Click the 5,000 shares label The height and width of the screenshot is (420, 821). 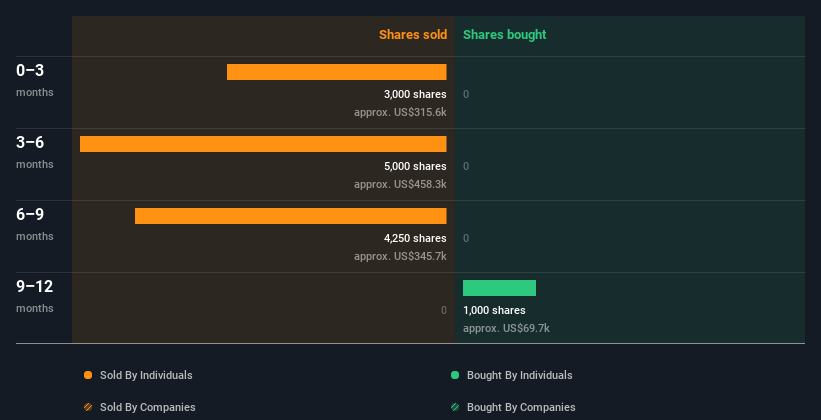click(415, 166)
